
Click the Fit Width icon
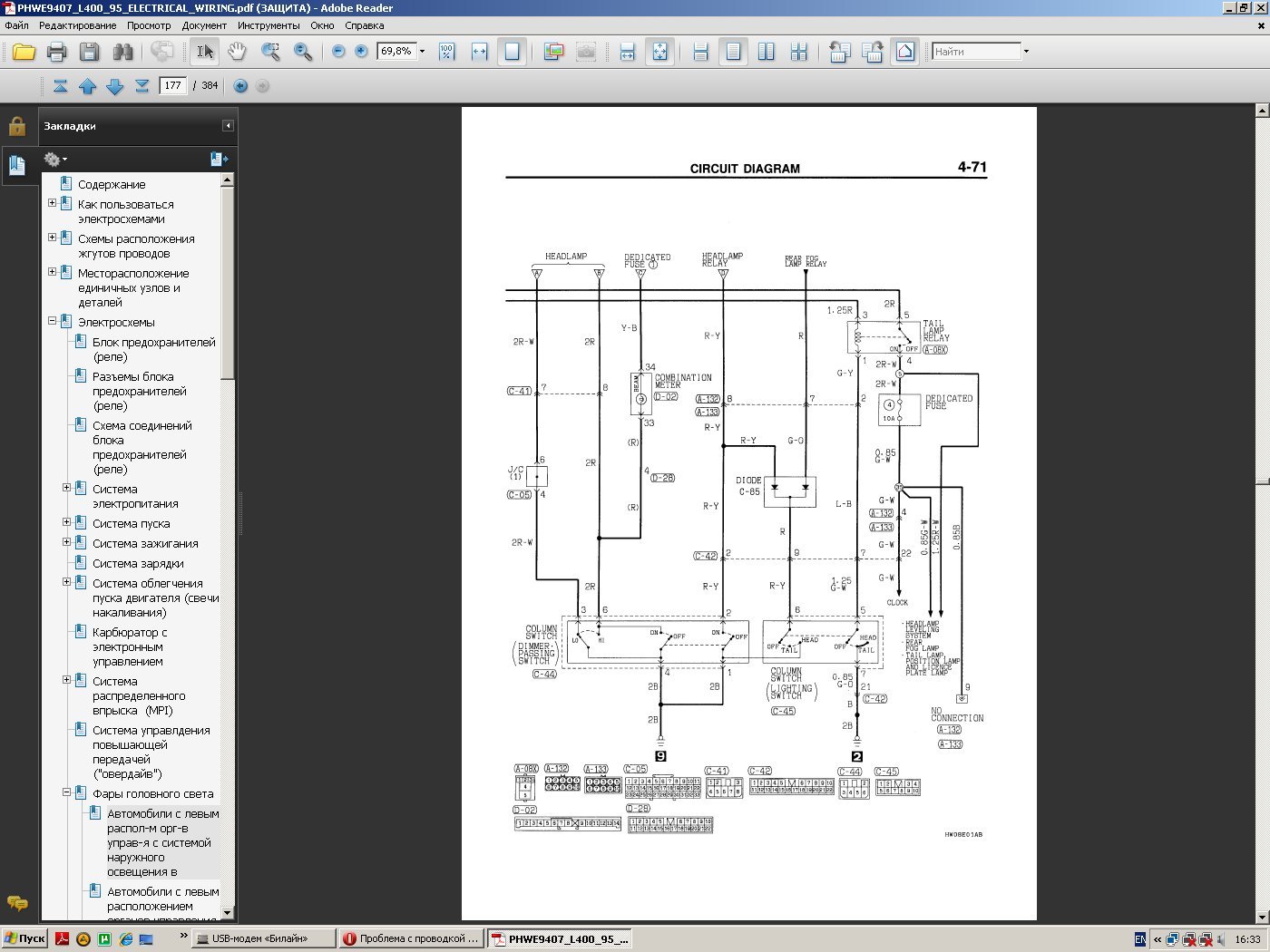coord(479,52)
